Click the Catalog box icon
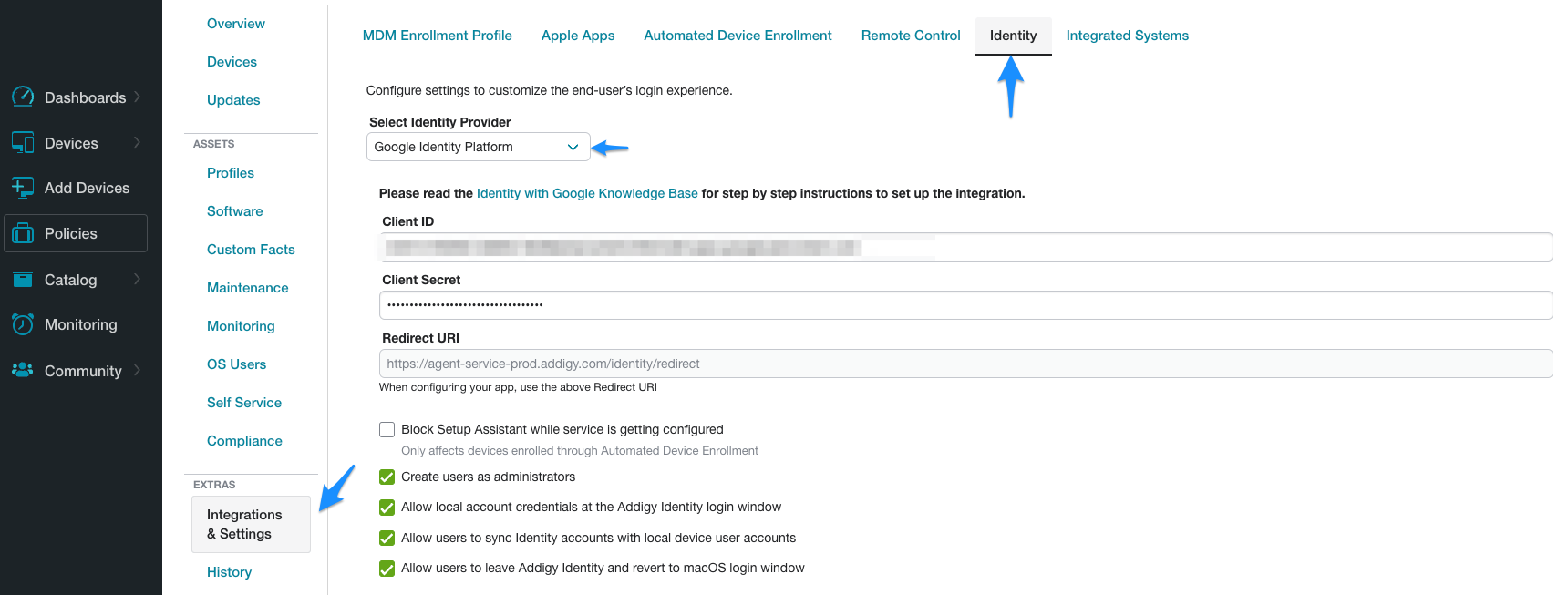The image size is (1568, 595). point(23,280)
